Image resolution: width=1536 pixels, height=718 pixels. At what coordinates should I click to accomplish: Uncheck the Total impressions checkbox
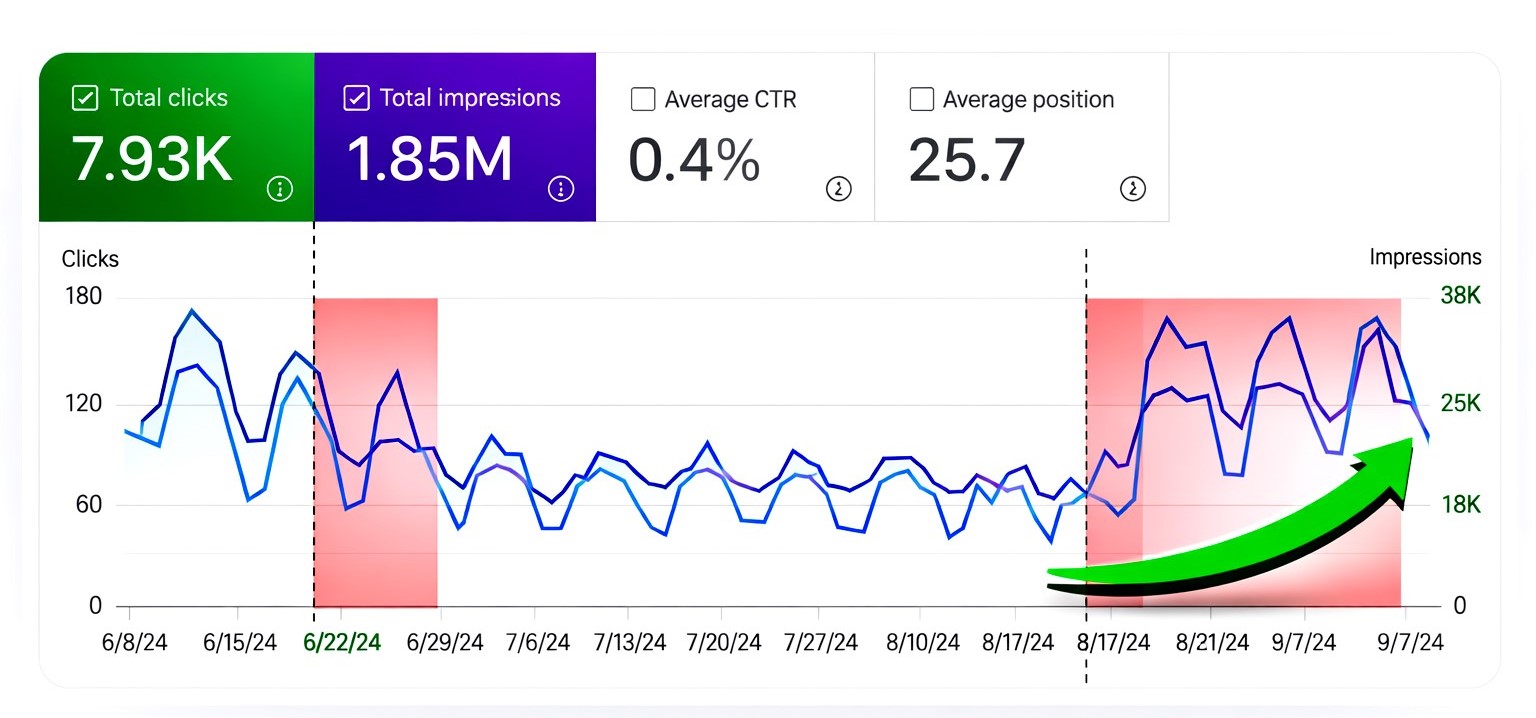click(355, 98)
